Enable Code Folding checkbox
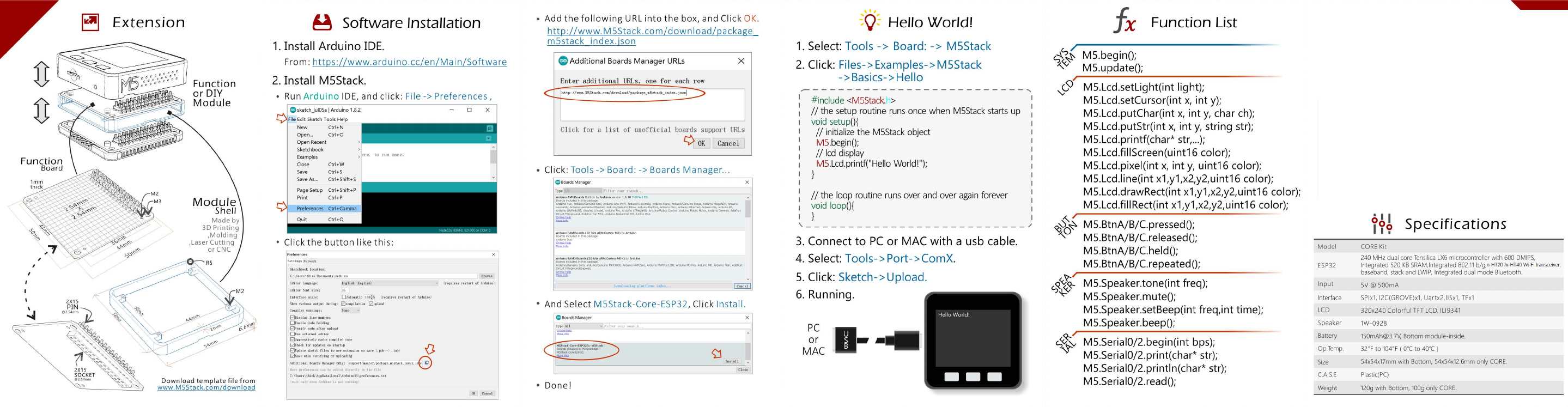1568x407 pixels. click(x=292, y=323)
